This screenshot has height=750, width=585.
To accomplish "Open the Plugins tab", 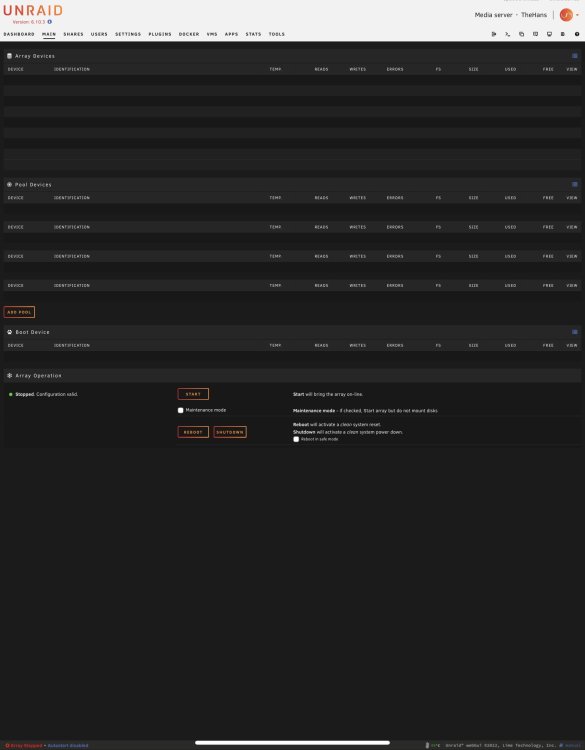I will 160,34.
